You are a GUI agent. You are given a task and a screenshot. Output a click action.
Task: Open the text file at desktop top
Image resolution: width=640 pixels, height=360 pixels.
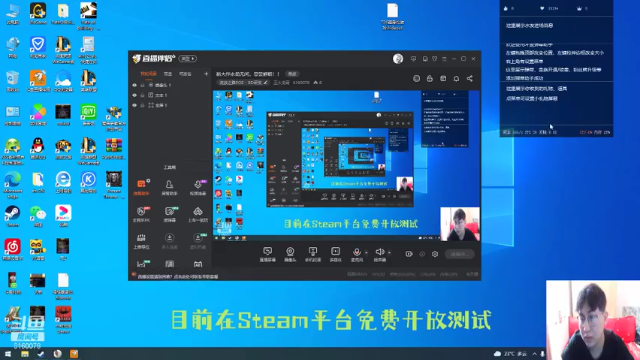pyautogui.click(x=393, y=17)
